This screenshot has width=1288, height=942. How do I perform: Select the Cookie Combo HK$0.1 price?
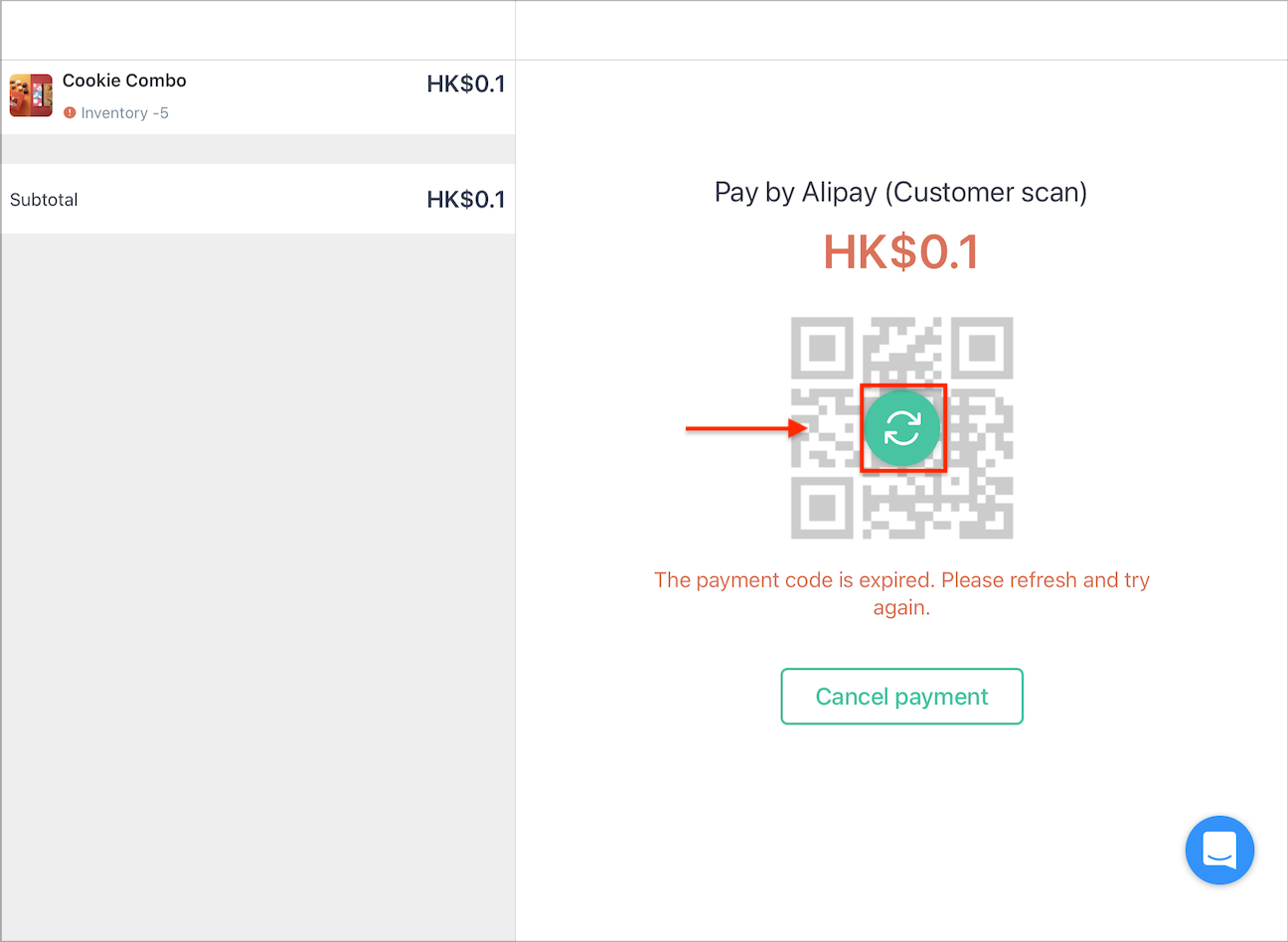click(465, 84)
